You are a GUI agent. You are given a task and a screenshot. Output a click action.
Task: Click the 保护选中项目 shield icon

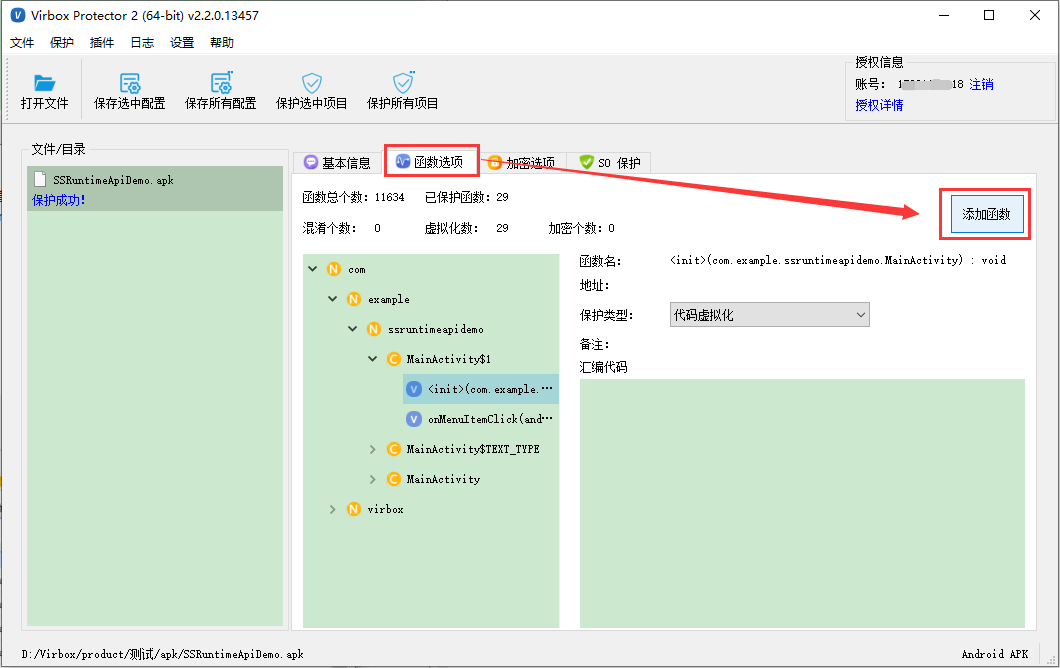[312, 82]
